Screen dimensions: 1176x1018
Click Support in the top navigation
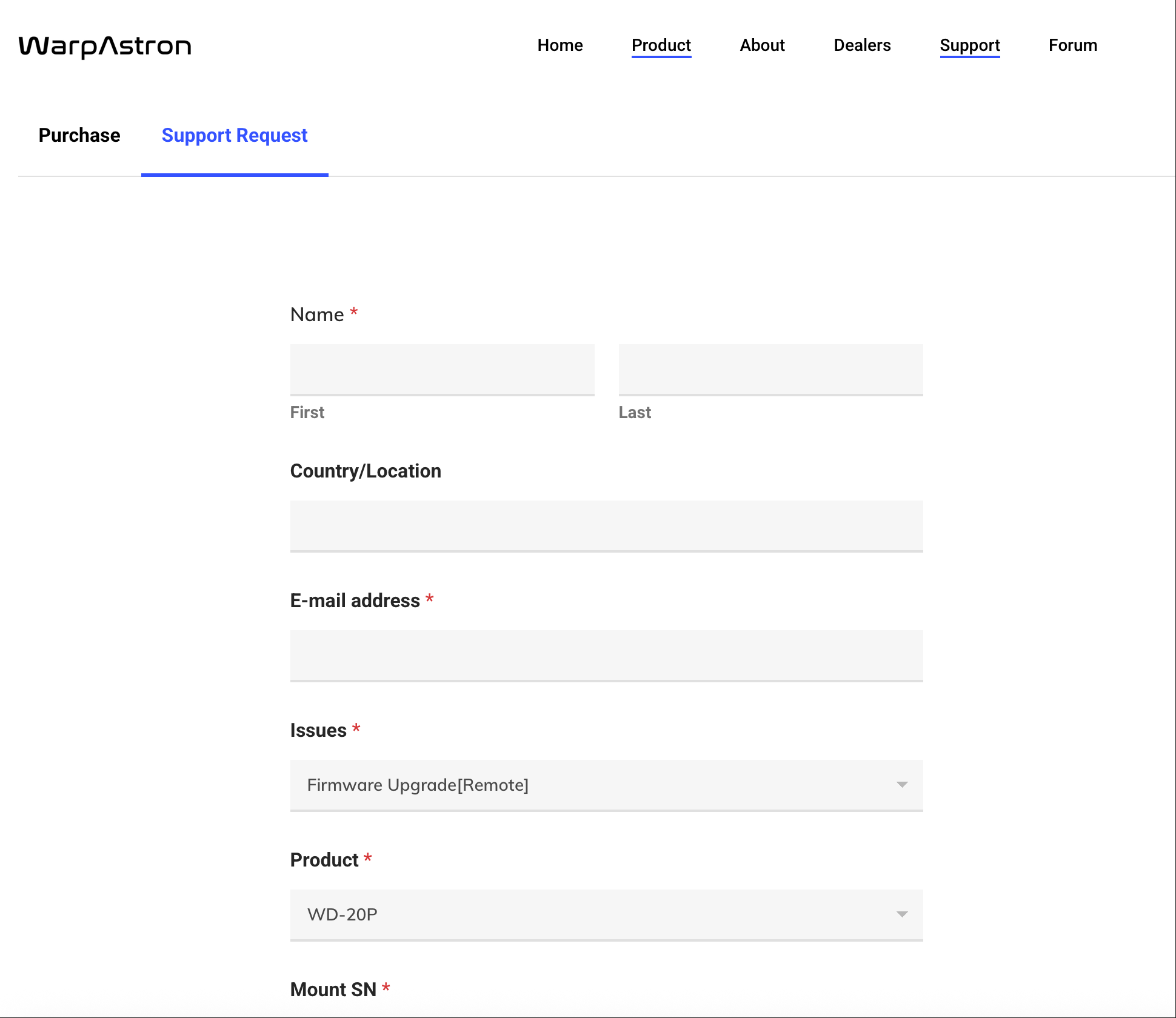click(969, 45)
